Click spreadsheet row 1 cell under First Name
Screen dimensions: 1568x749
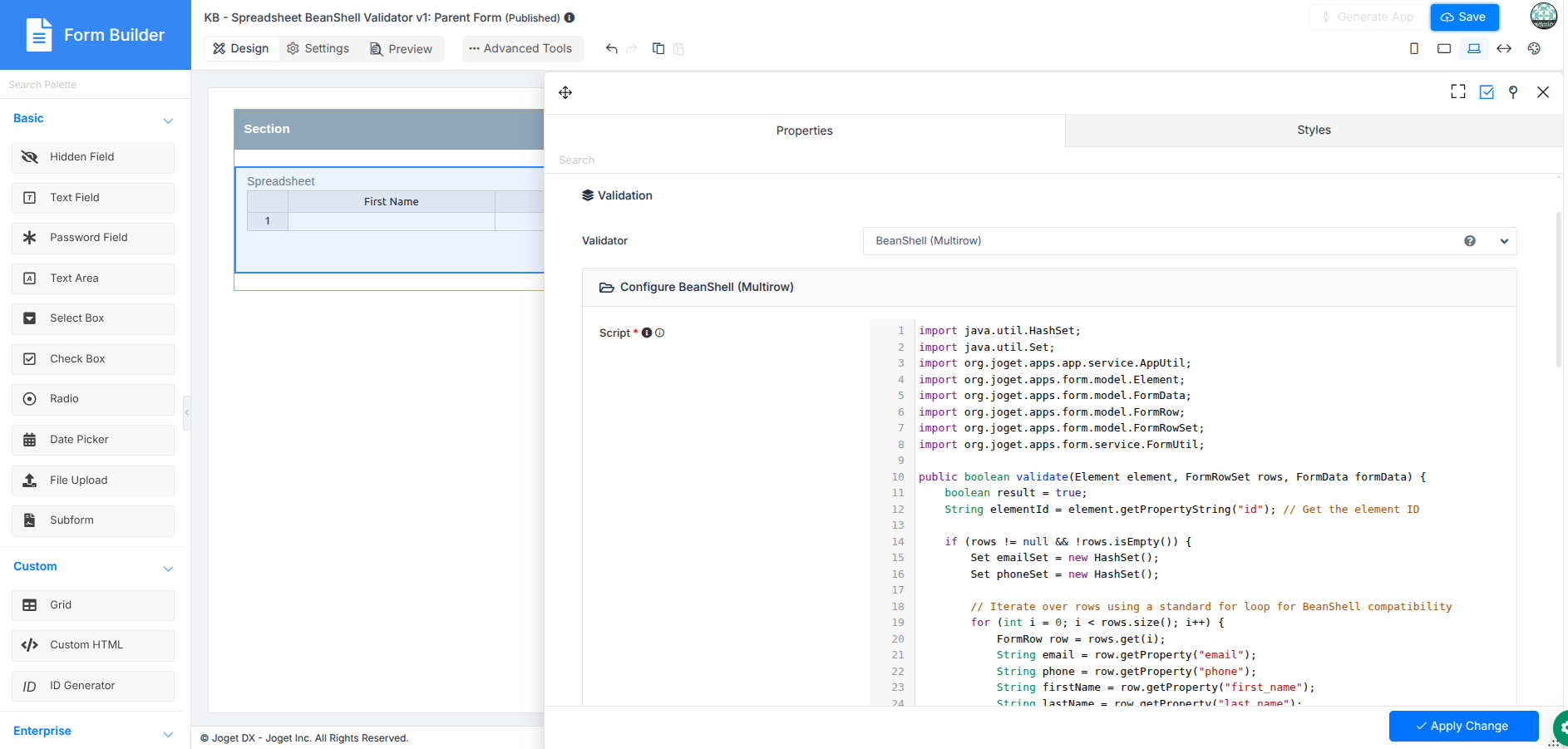pos(392,221)
